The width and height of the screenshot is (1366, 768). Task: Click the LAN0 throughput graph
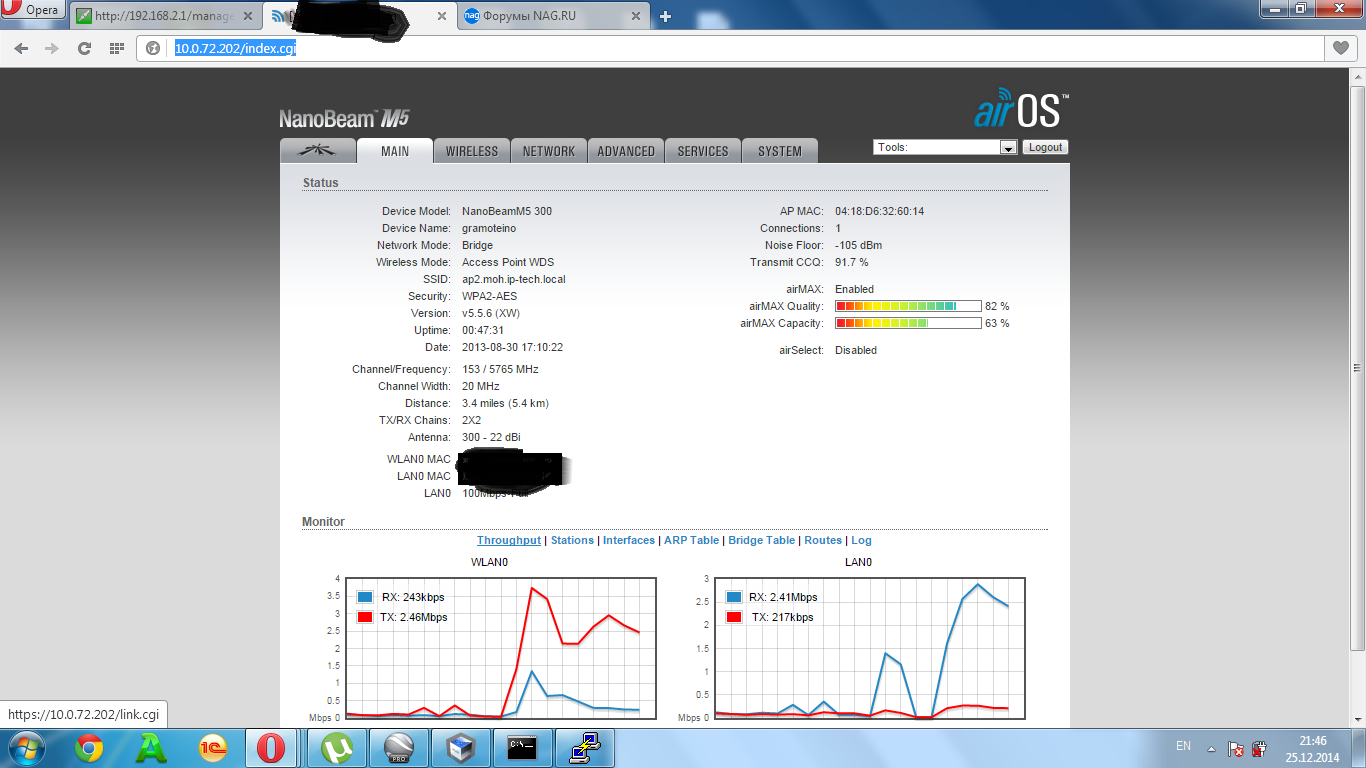tap(869, 648)
